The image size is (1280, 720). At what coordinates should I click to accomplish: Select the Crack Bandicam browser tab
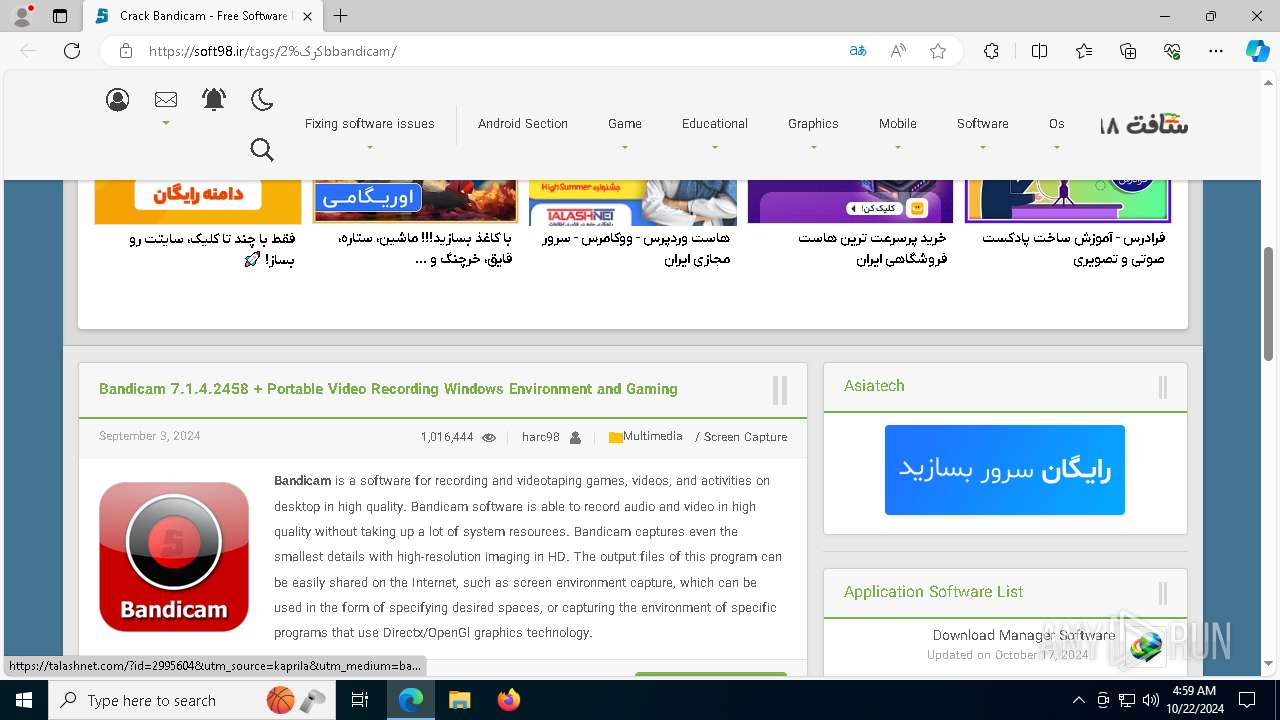point(203,16)
